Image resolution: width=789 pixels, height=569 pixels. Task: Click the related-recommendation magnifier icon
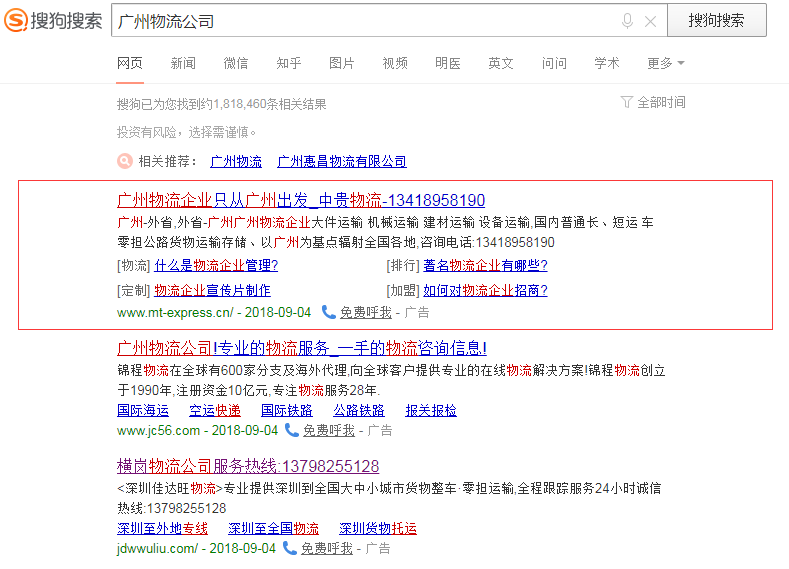[125, 161]
